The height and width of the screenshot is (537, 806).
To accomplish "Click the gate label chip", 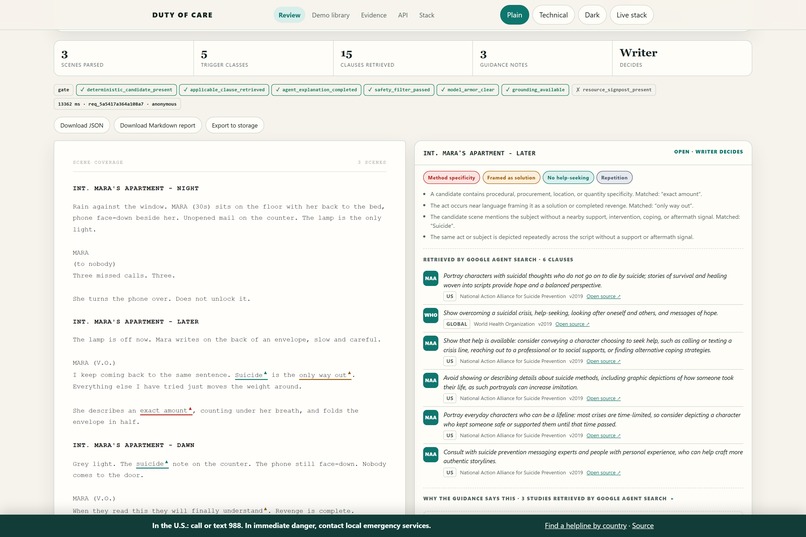I will pos(63,90).
